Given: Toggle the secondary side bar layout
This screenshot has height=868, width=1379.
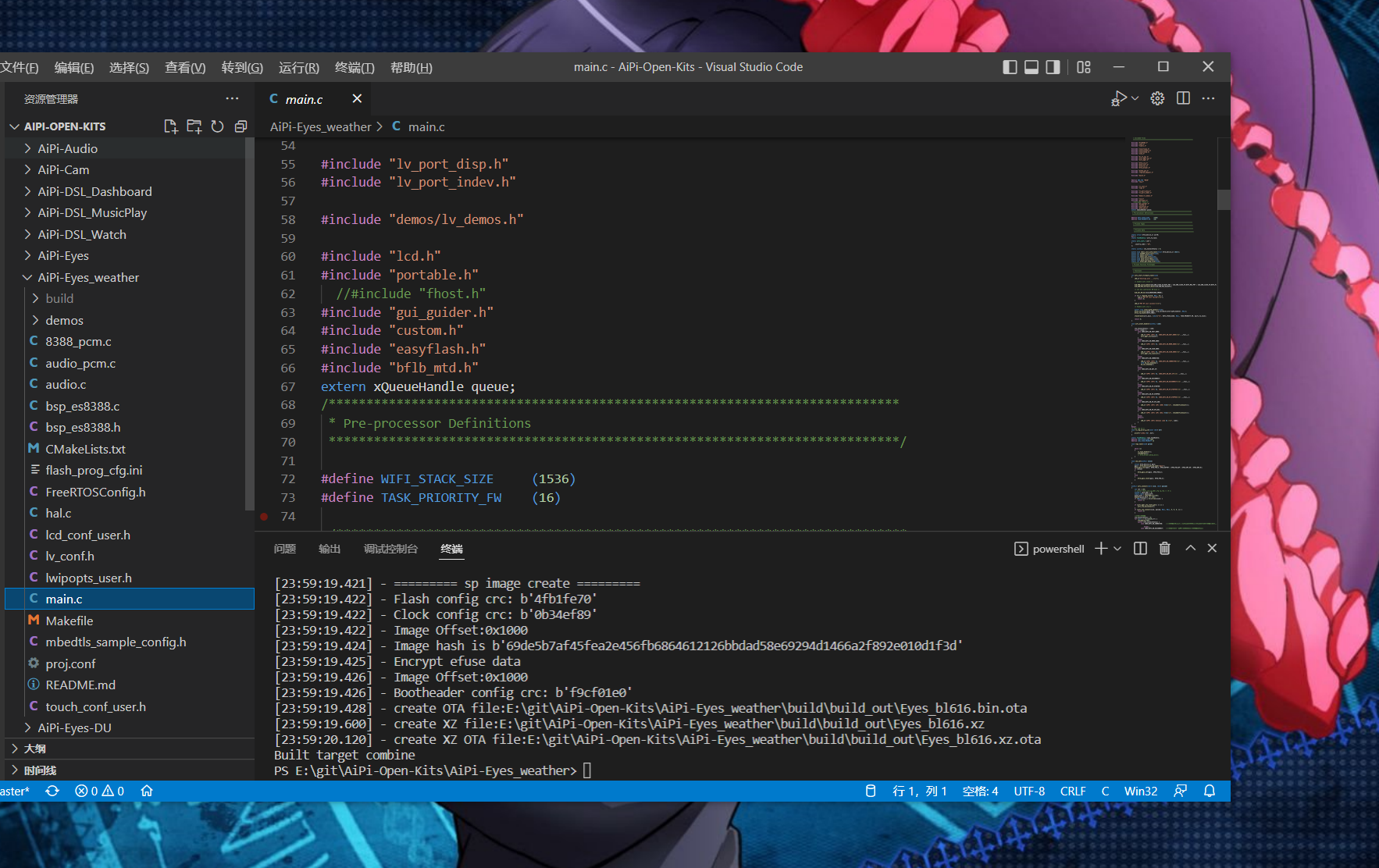Looking at the screenshot, I should [1053, 67].
